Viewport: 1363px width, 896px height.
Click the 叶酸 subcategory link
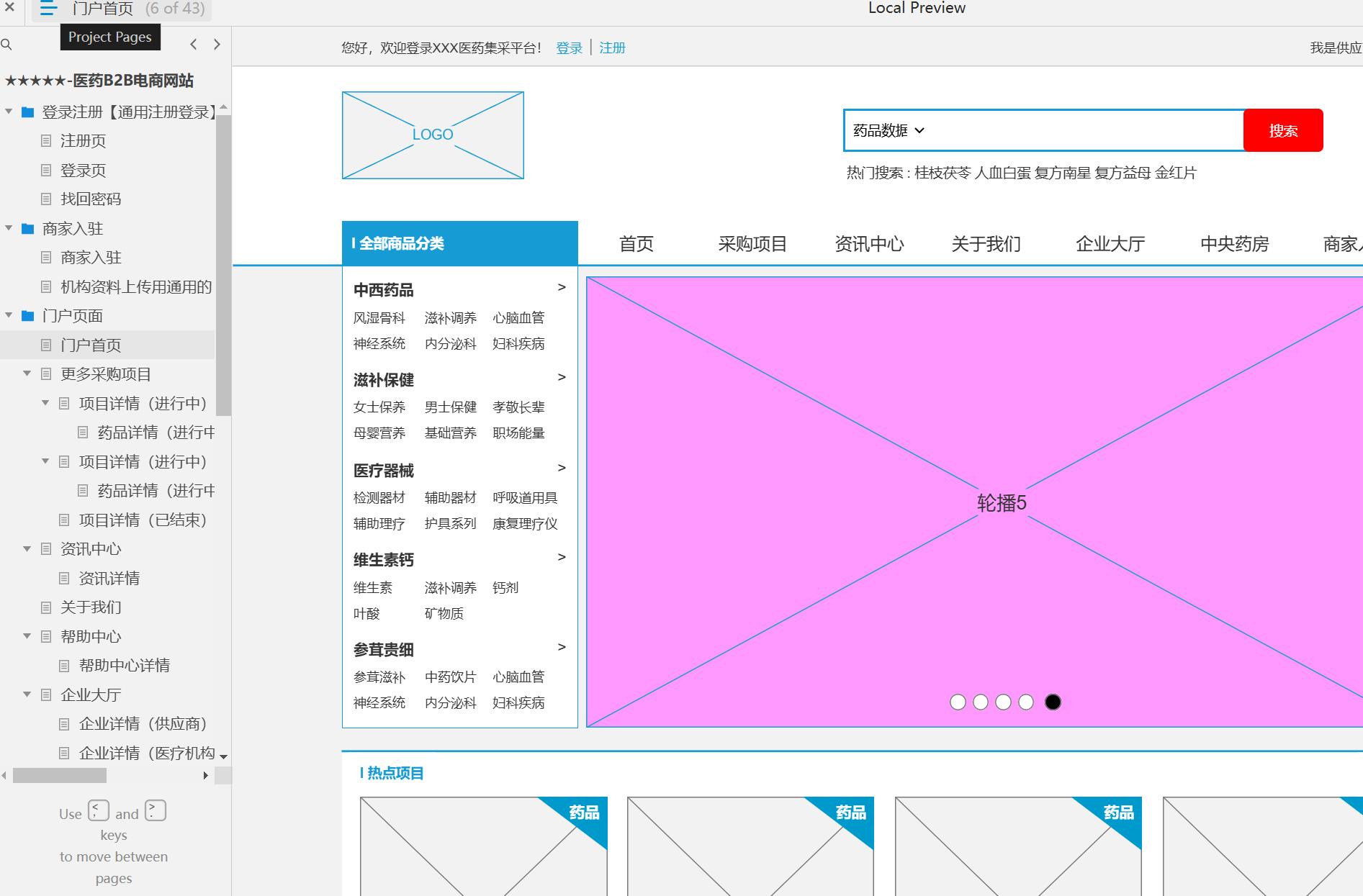coord(366,614)
